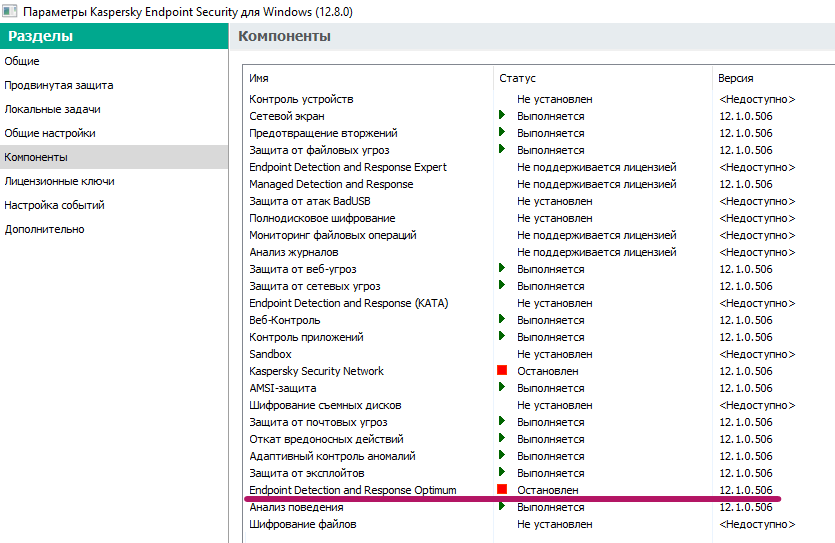Click running icon for Защита от сетевых угроз
This screenshot has height=543, width=835.
coord(502,285)
